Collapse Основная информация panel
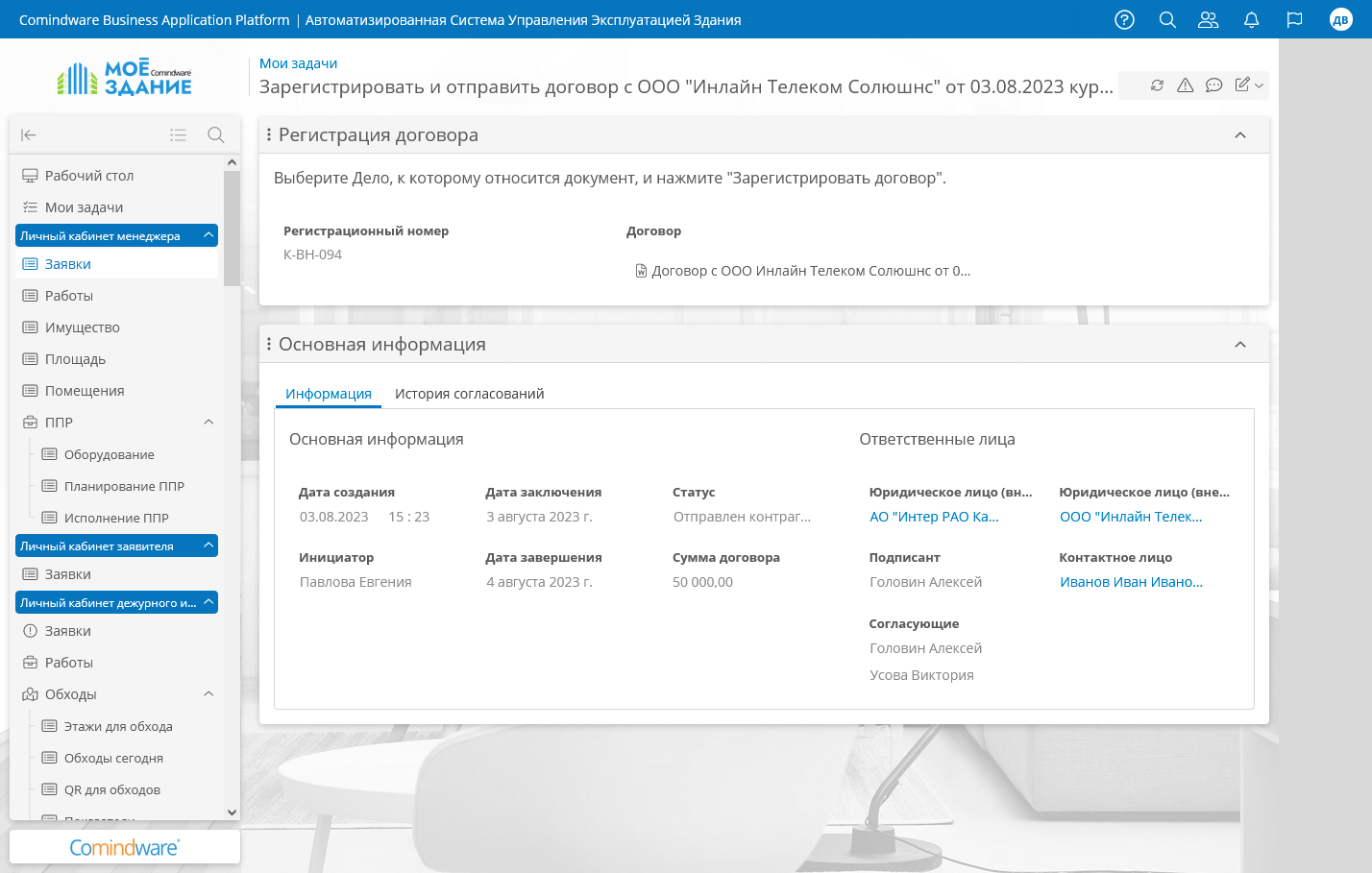 tap(1240, 345)
